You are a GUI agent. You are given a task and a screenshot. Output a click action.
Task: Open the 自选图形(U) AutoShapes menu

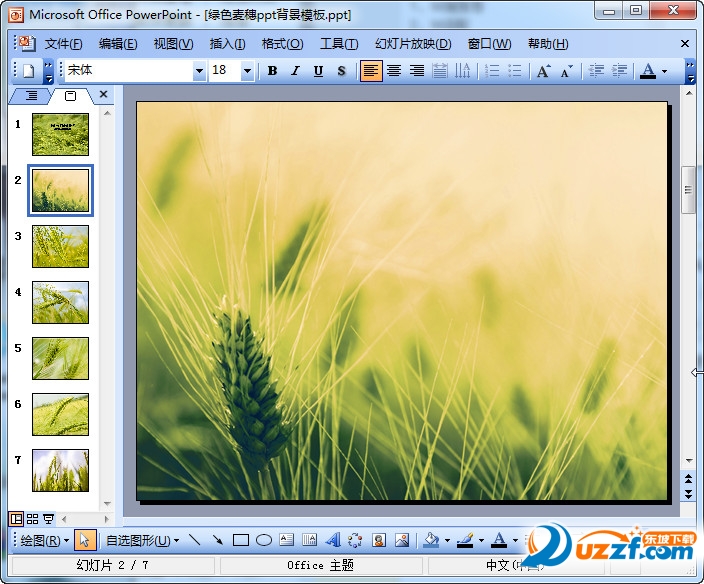point(142,540)
